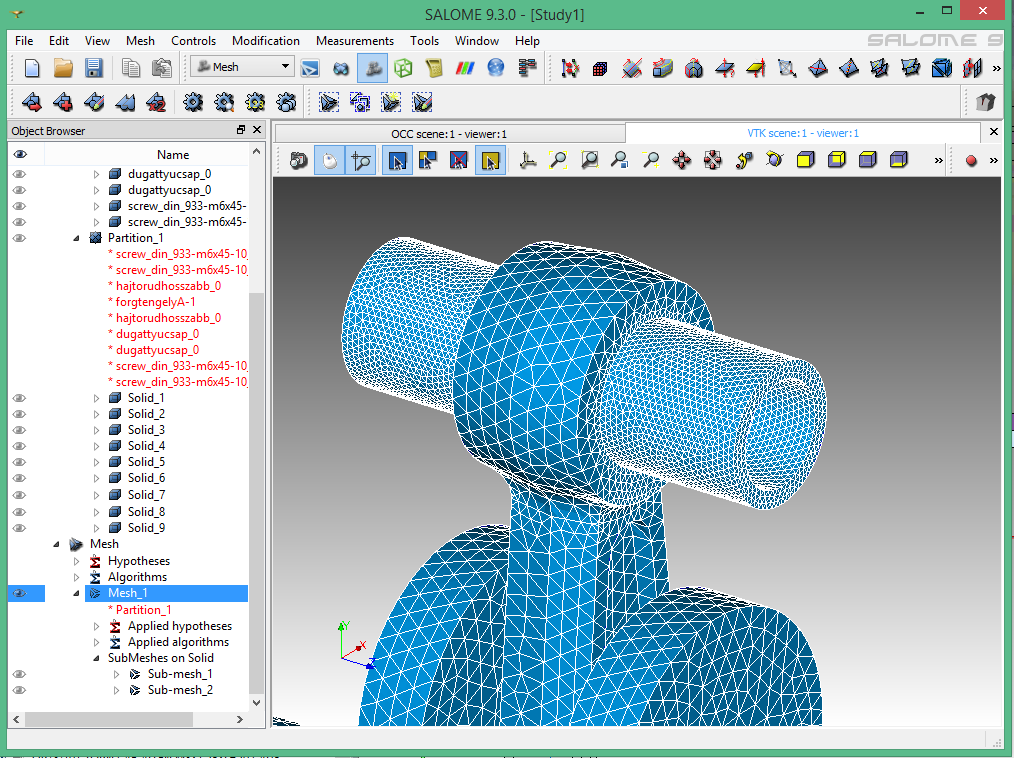Expand the Hypotheses node
The image size is (1014, 758).
click(76, 561)
